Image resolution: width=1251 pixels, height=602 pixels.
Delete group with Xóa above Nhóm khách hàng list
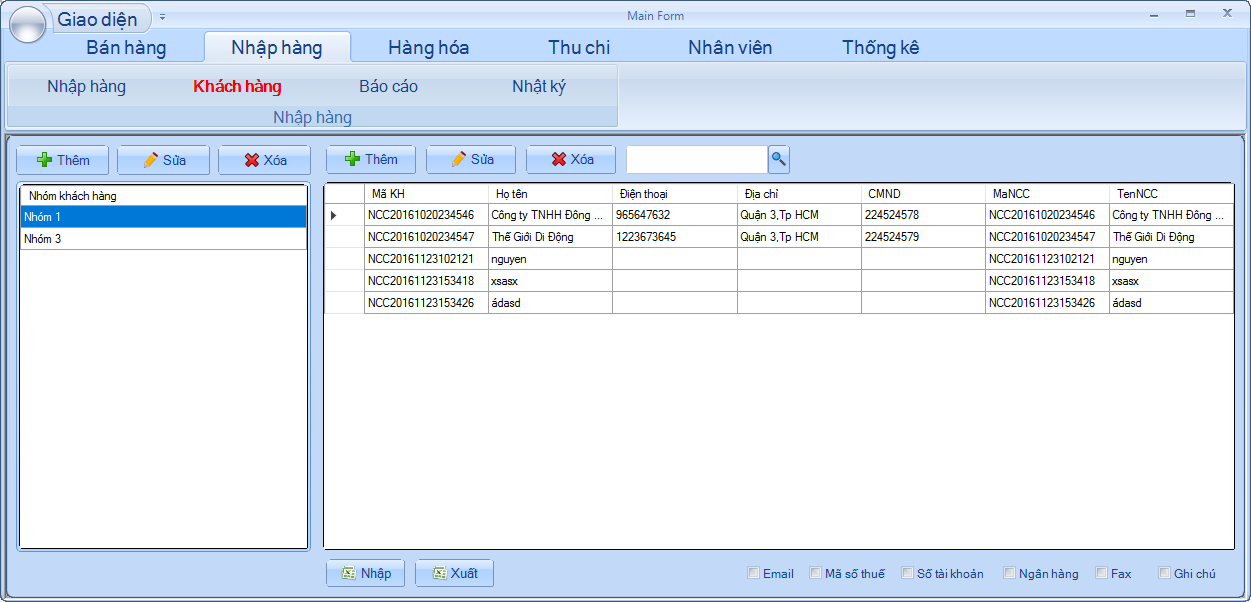pyautogui.click(x=265, y=160)
